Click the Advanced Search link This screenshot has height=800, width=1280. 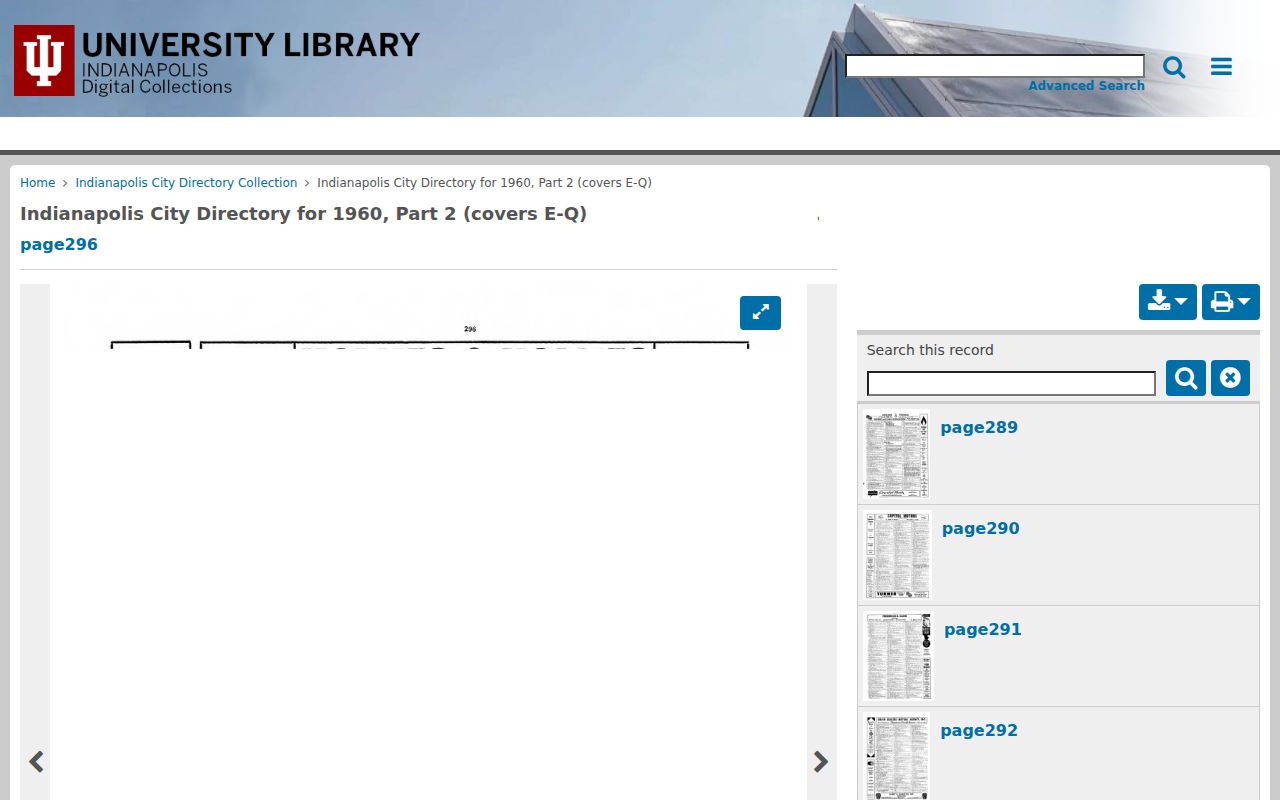pyautogui.click(x=1086, y=86)
